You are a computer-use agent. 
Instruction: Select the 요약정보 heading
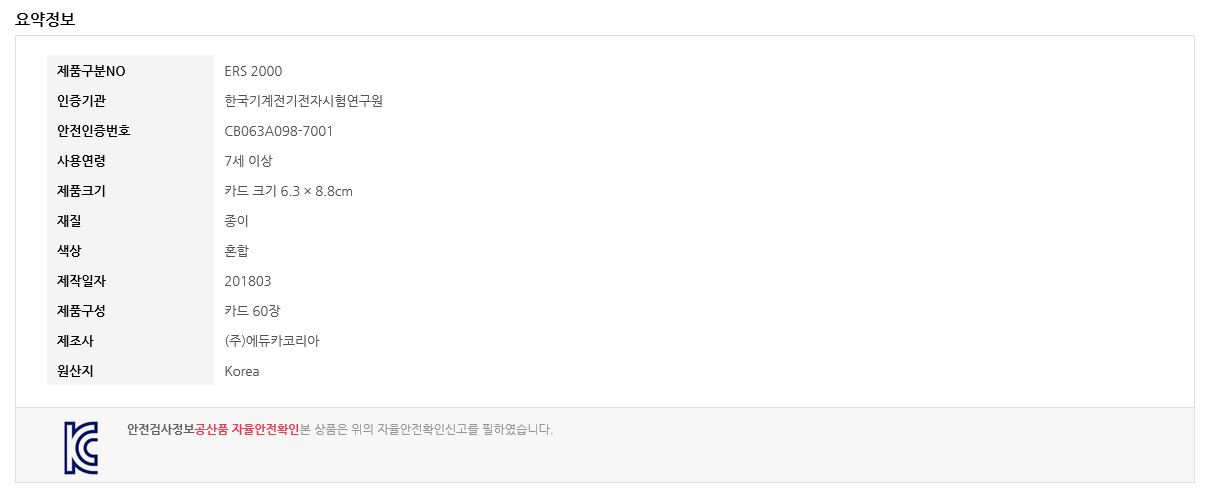pyautogui.click(x=45, y=19)
